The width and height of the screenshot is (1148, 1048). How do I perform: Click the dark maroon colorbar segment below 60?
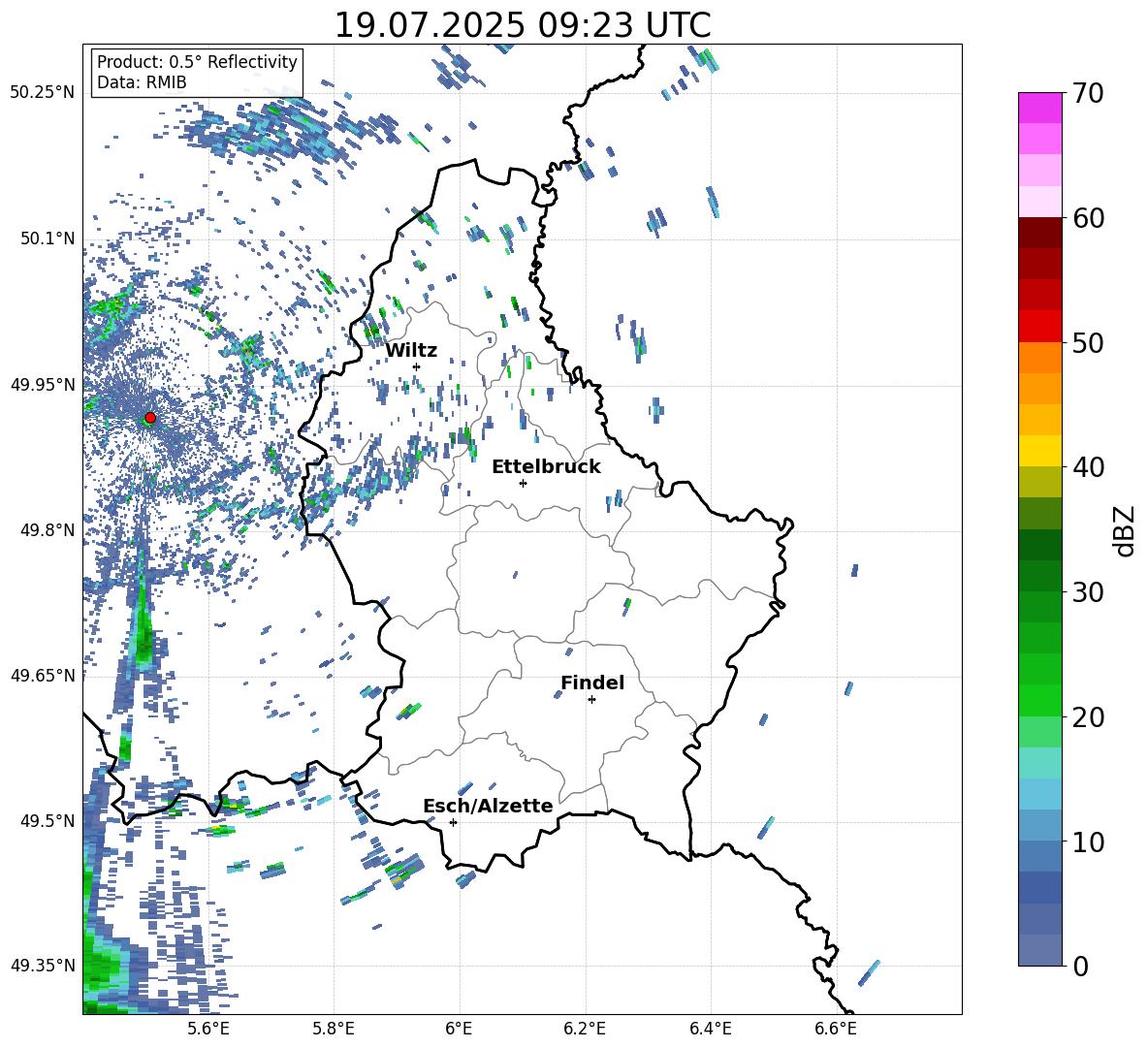click(1039, 233)
